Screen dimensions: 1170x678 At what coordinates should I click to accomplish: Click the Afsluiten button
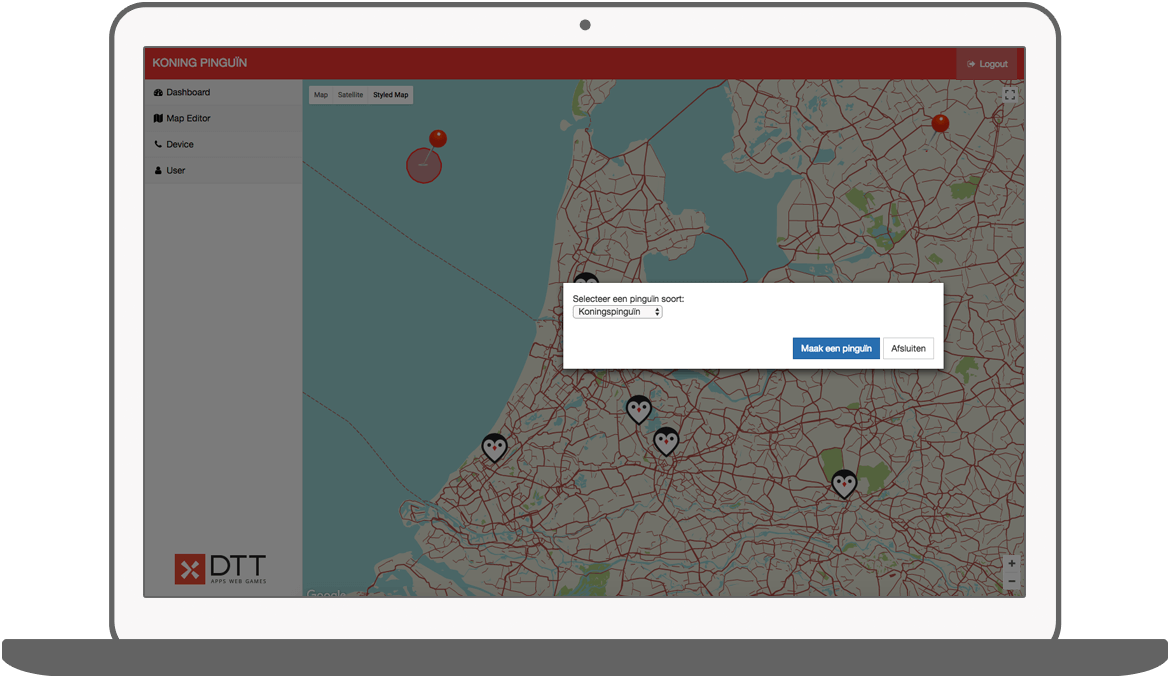(x=908, y=348)
